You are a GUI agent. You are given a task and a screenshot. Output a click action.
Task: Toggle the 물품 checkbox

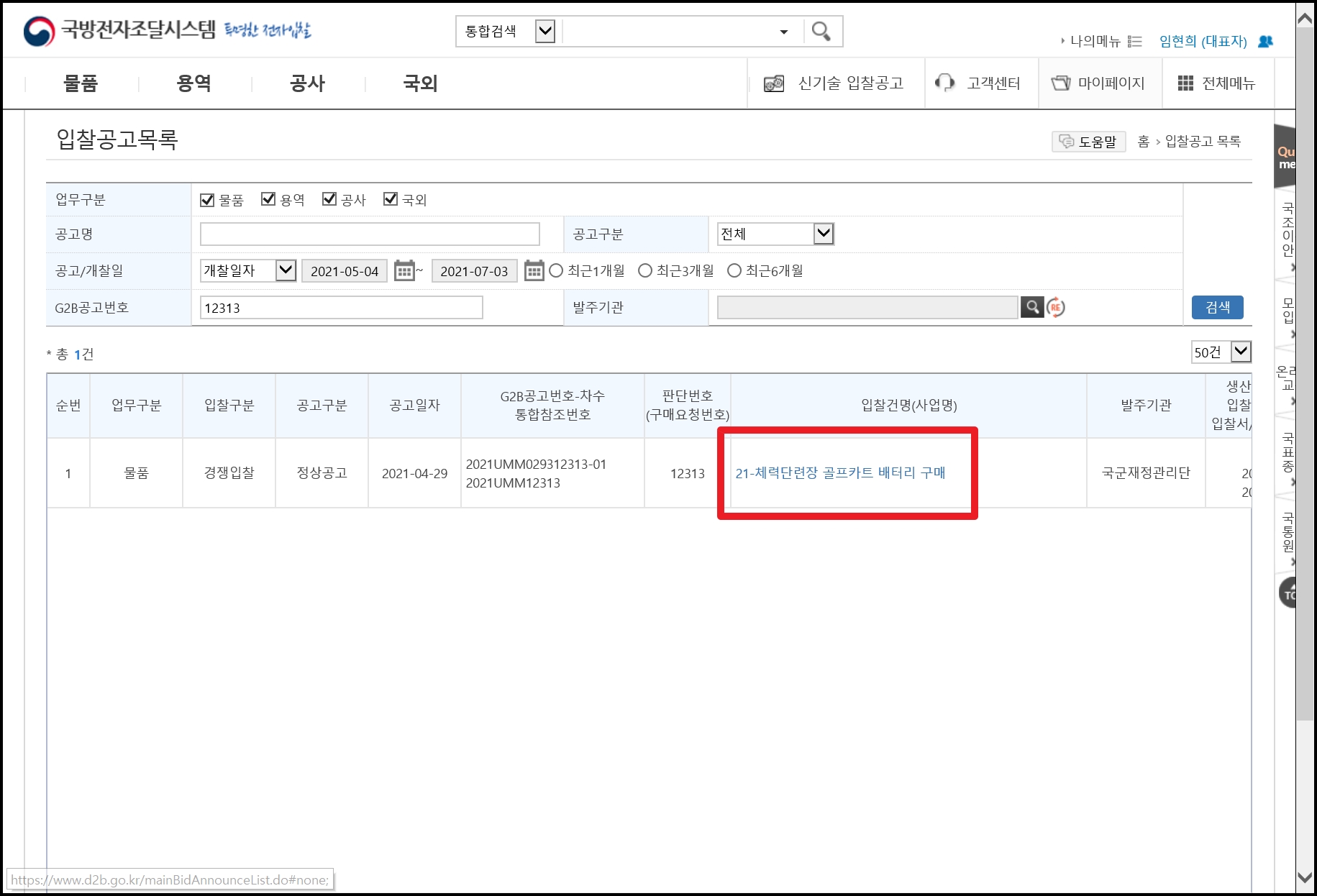(x=207, y=199)
